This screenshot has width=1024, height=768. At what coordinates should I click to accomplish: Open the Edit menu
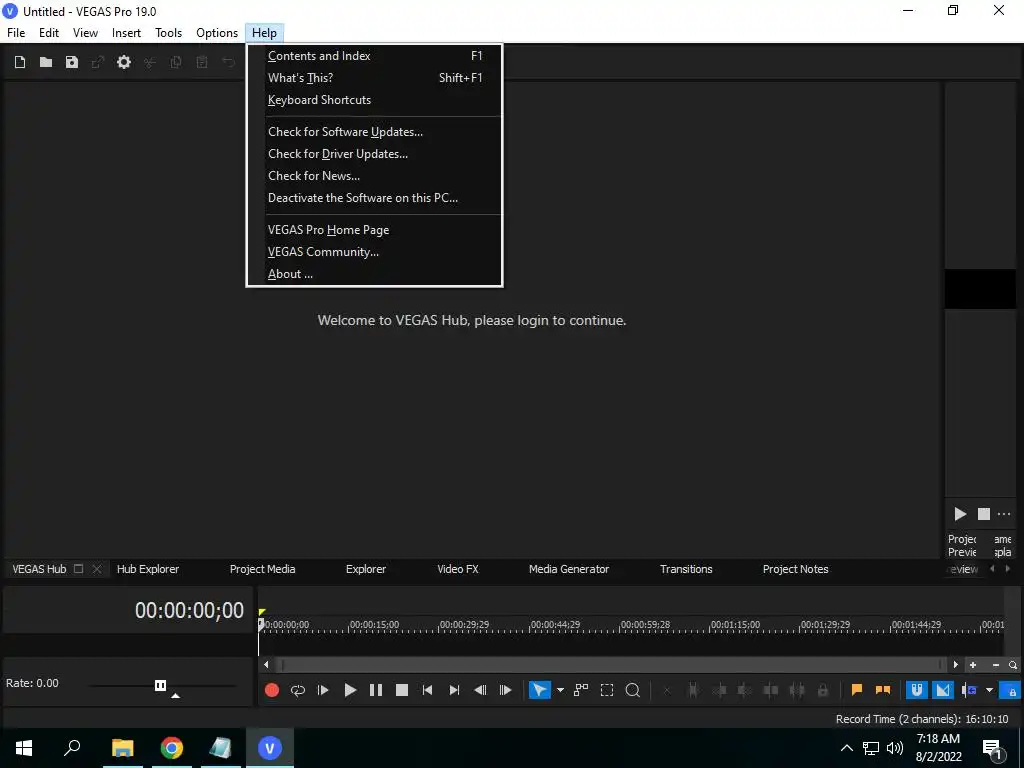[x=49, y=33]
